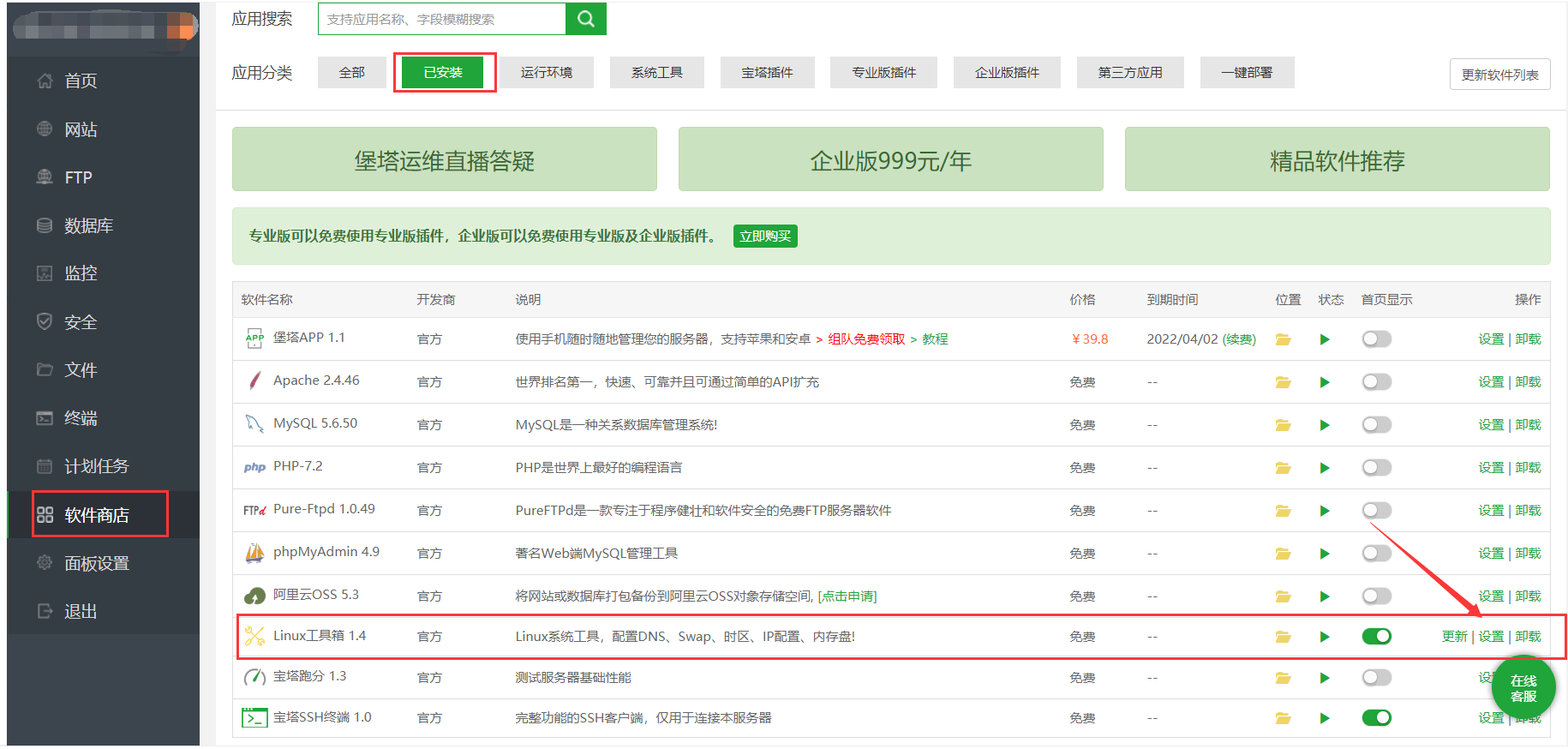Select the 全部 category tab
The image size is (1568, 749).
coord(352,73)
